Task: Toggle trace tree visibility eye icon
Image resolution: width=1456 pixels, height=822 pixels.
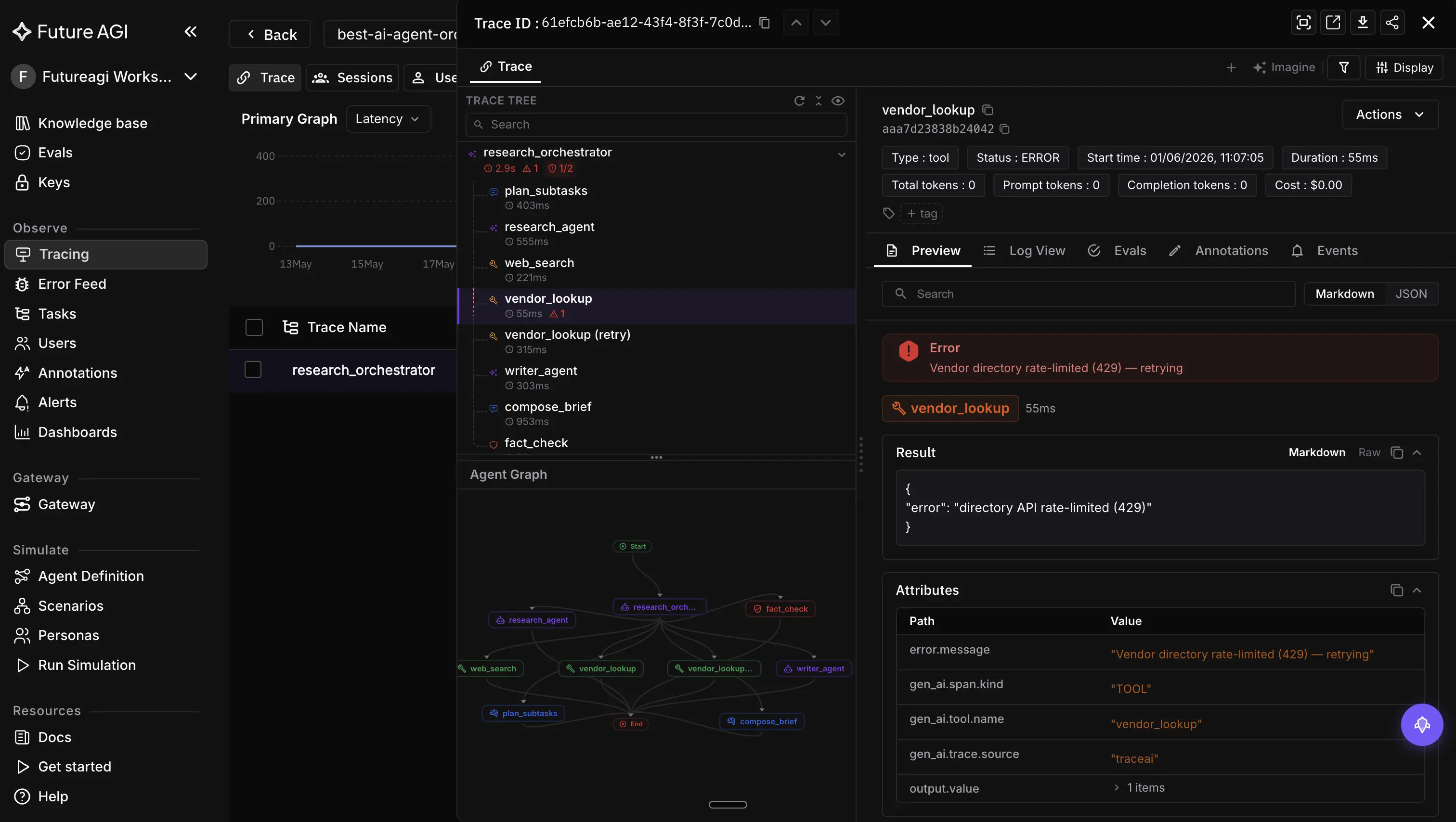Action: [838, 101]
